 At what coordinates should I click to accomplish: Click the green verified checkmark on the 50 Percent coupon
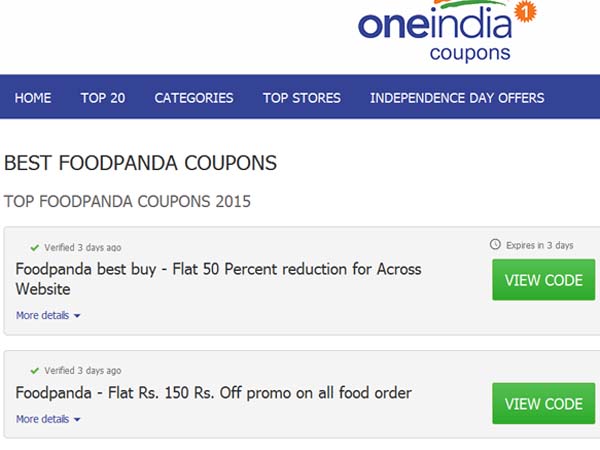[x=35, y=247]
